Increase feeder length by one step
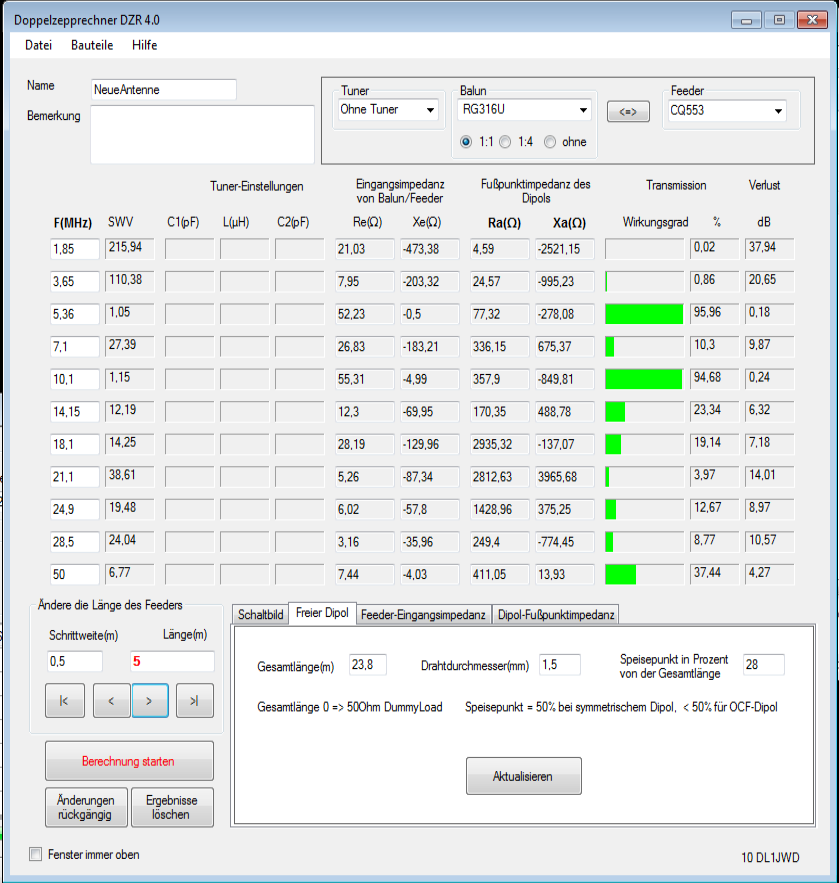Screen dimensions: 839x883 pos(151,701)
